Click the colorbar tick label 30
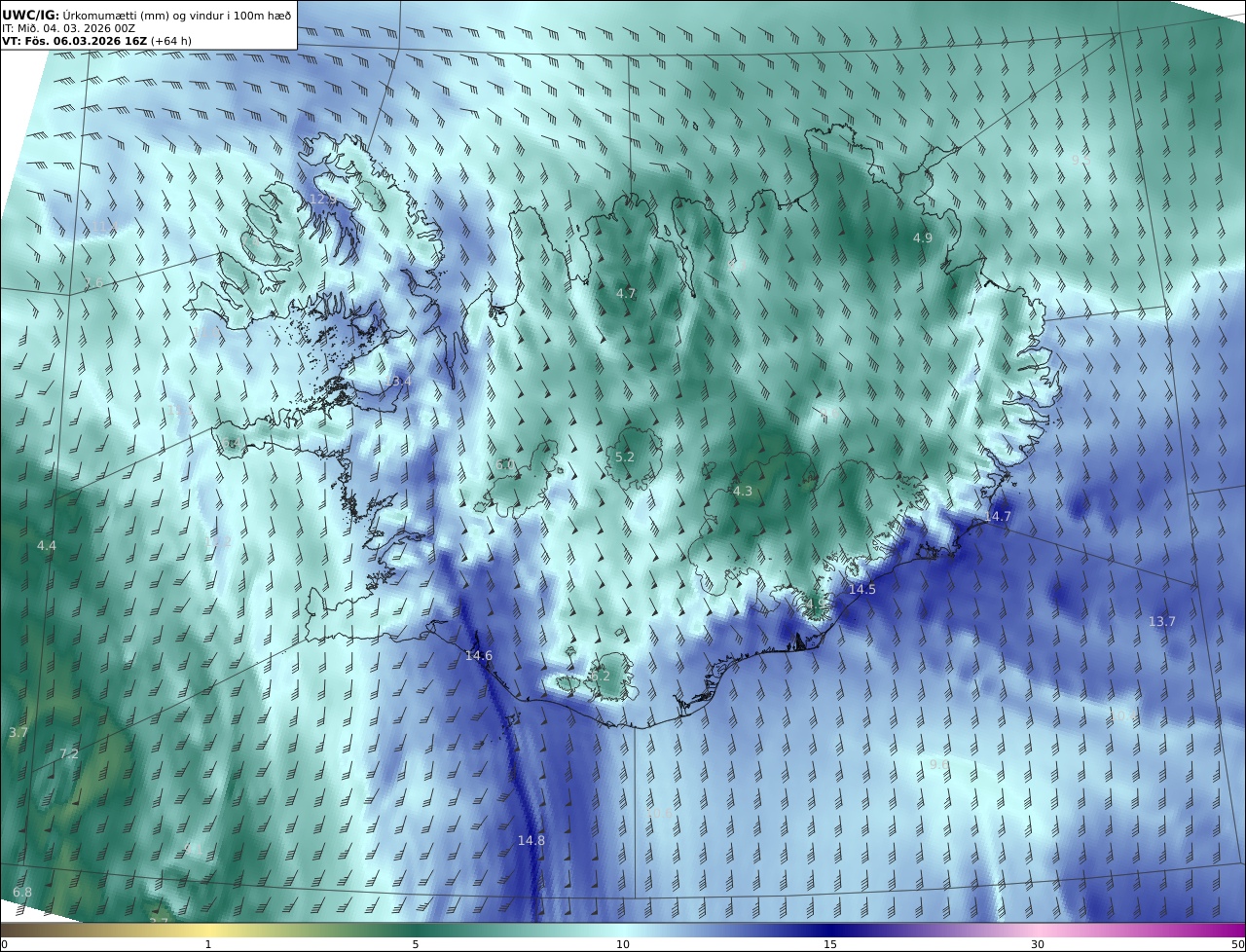Viewport: 1246px width, 952px height. tap(1038, 944)
